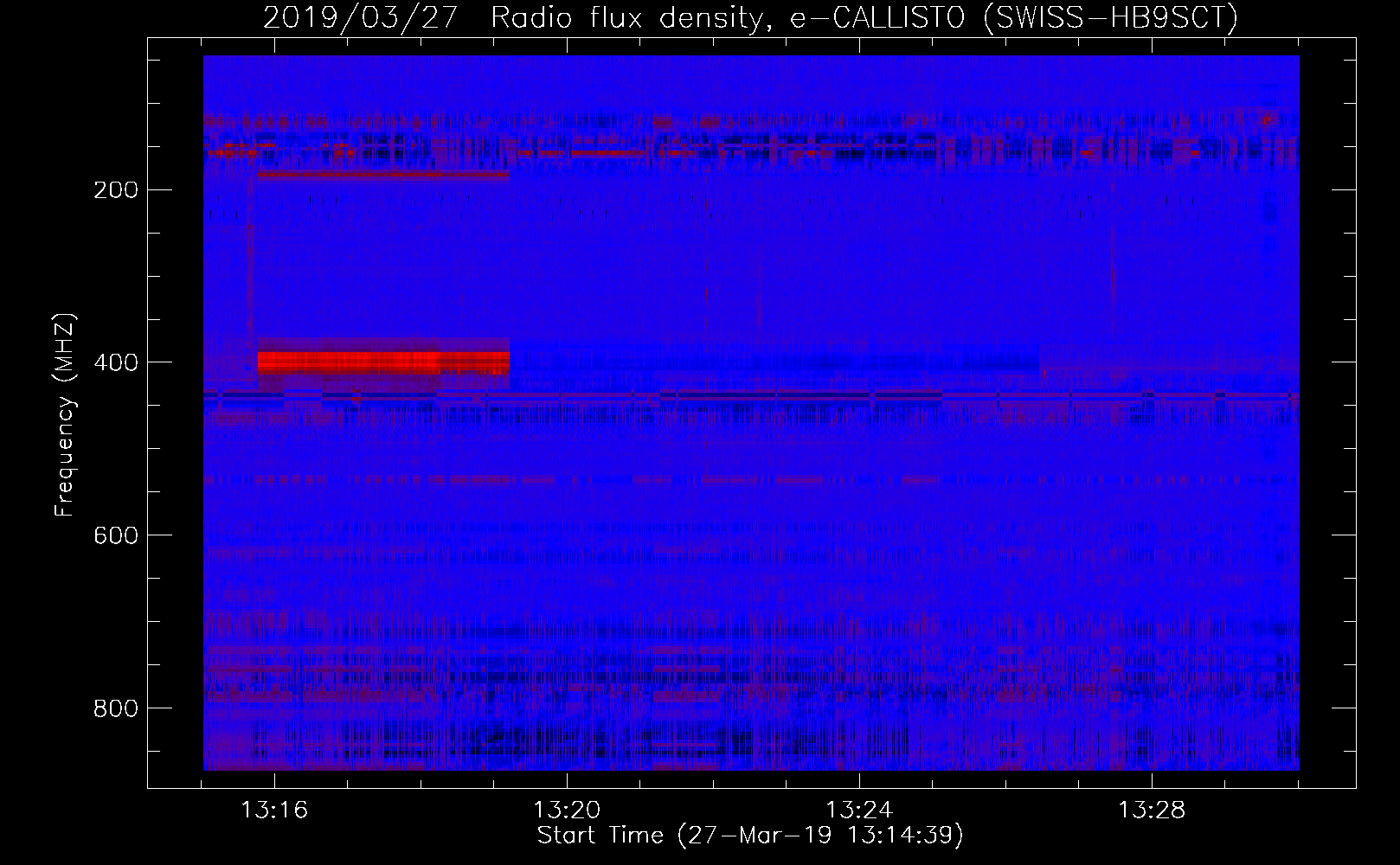Click the 13:20 time tick label
This screenshot has width=1400, height=865.
567,811
